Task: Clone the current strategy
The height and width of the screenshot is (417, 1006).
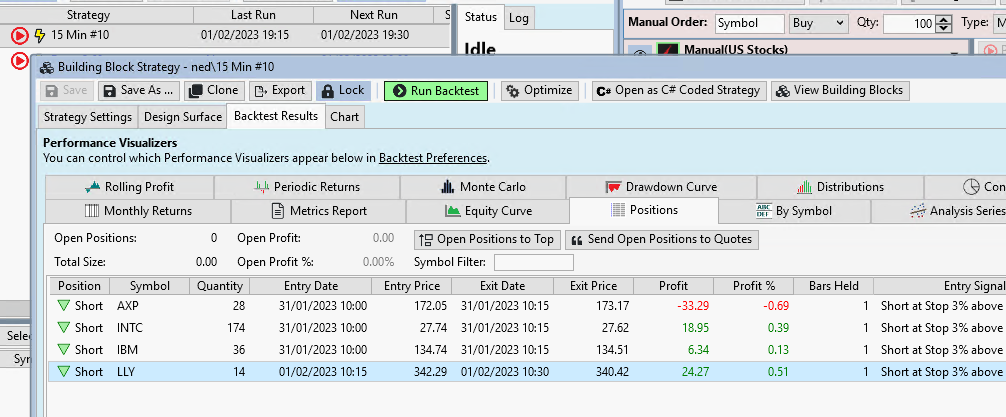Action: pos(213,90)
